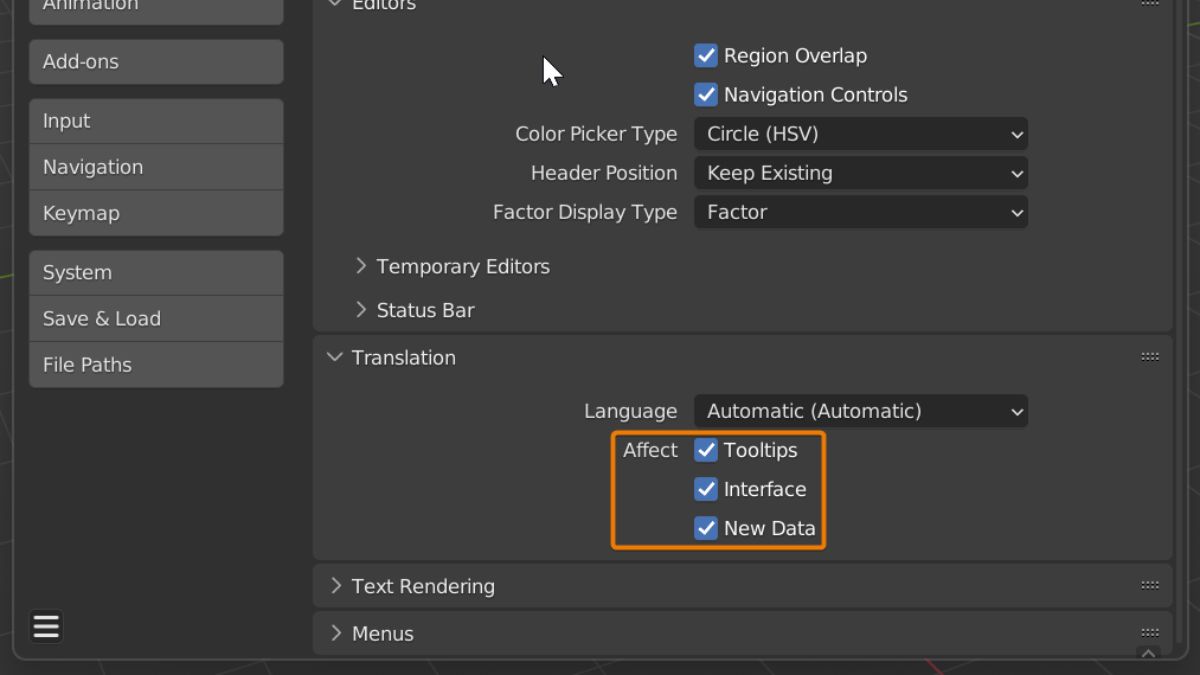Click Menus panel drag grip icon

tap(1150, 633)
